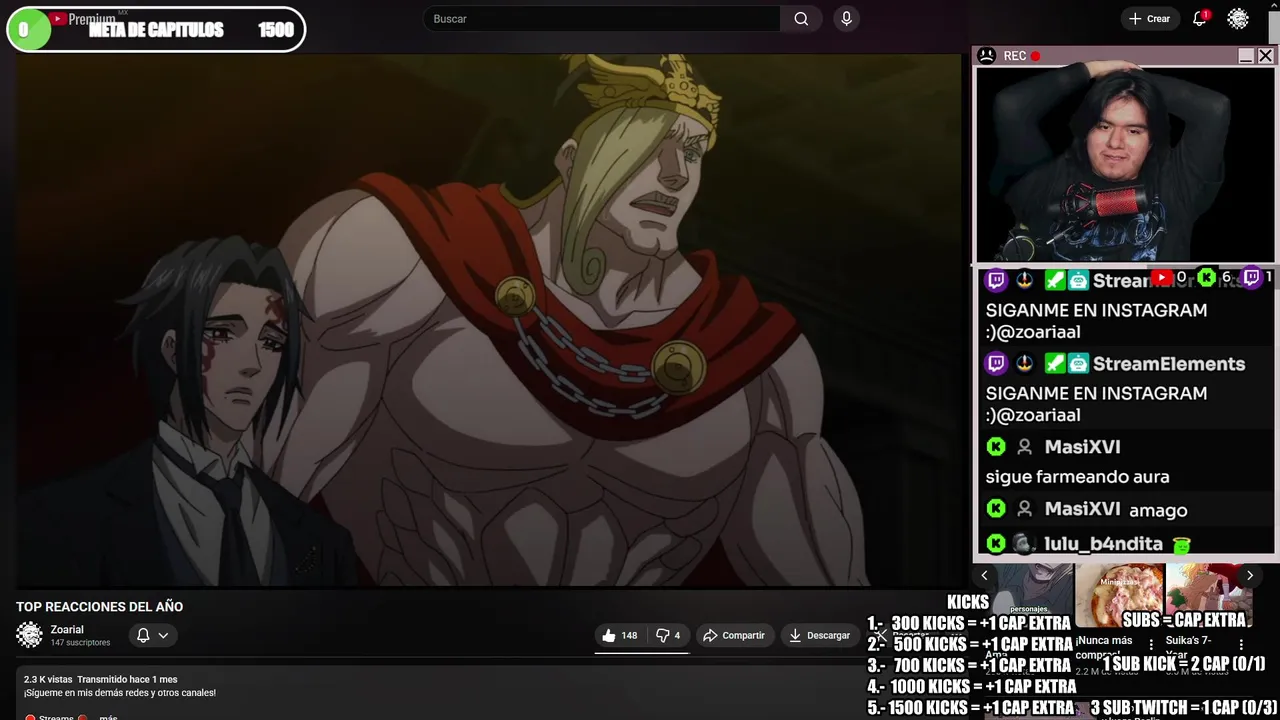Minimize the REC webcam overlay window
1280x720 pixels.
1245,56
